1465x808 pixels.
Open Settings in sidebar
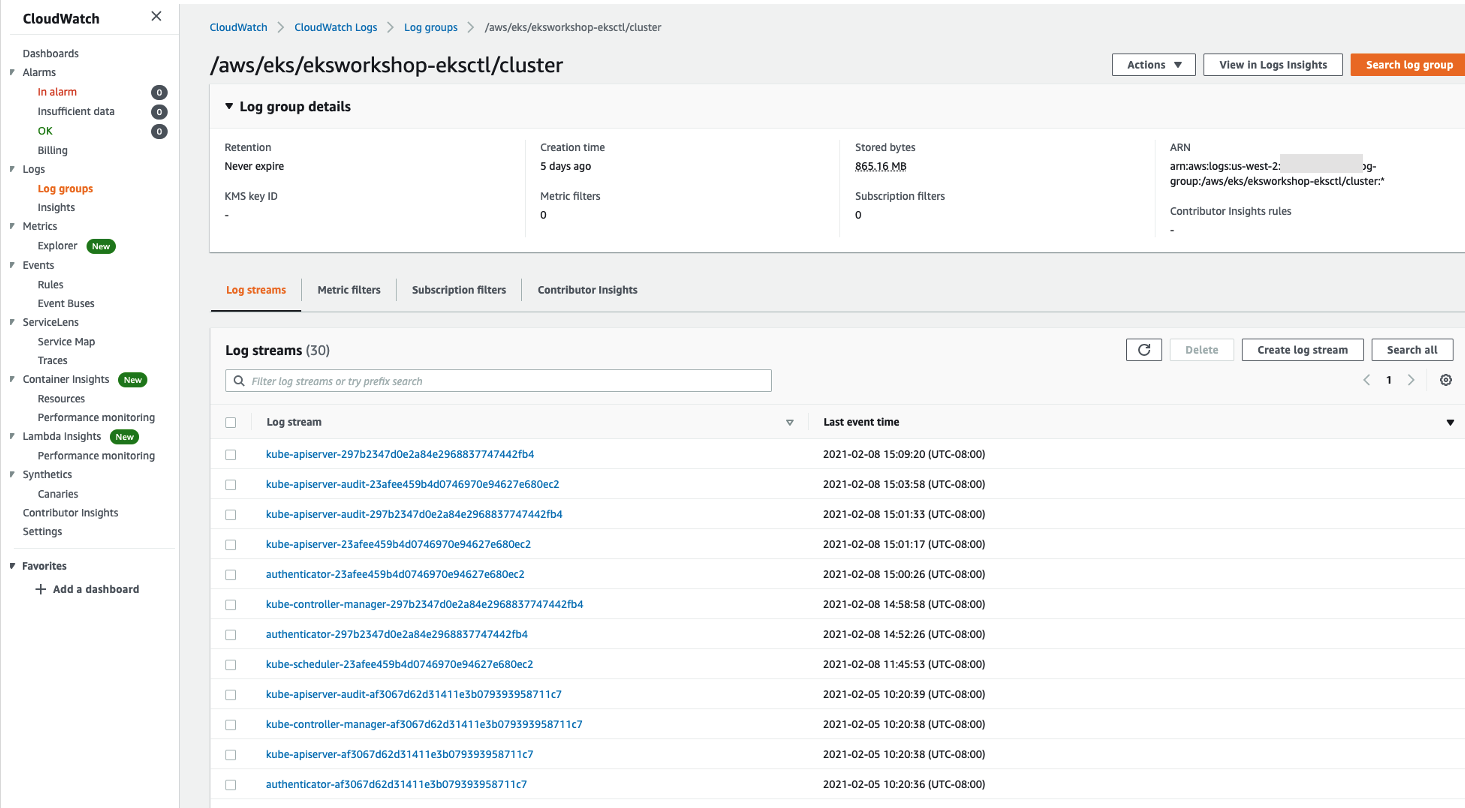click(42, 532)
